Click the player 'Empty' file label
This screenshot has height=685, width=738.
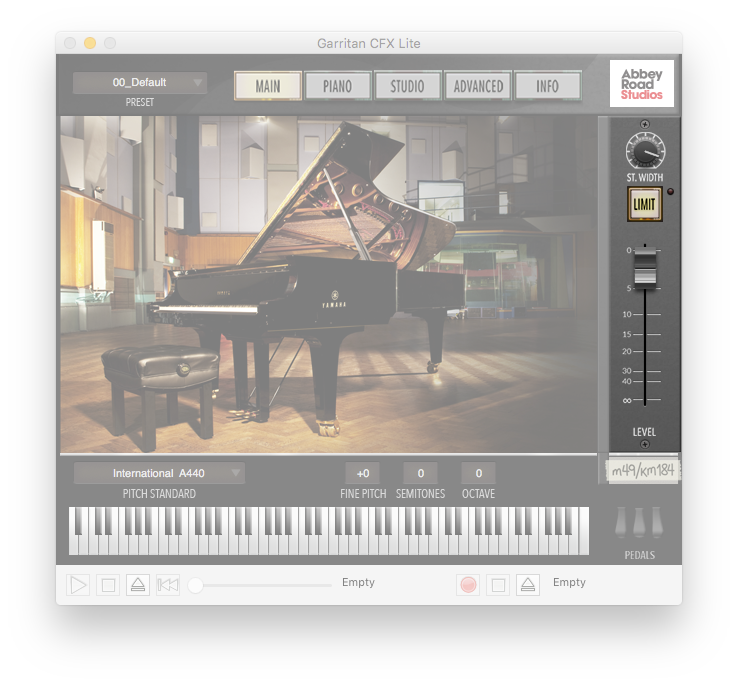358,582
